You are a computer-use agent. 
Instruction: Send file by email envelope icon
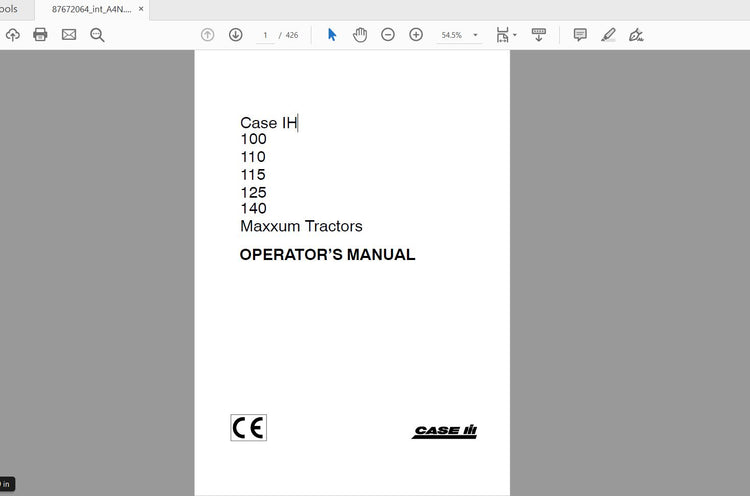click(x=69, y=34)
